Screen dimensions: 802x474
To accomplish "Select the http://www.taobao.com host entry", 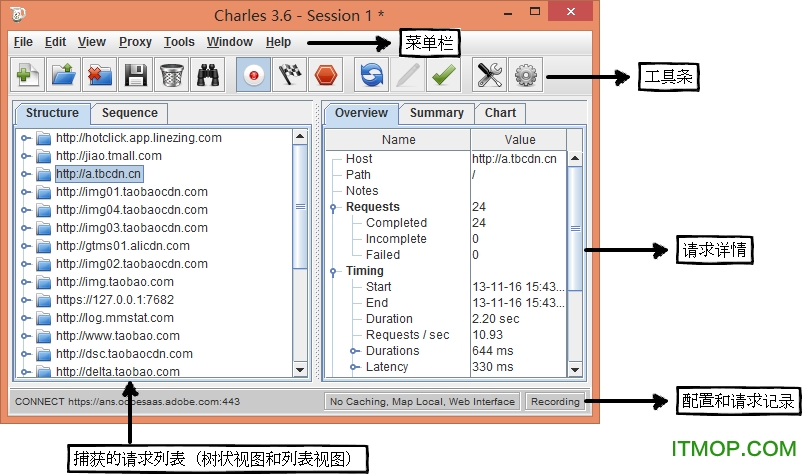I will pos(117,336).
